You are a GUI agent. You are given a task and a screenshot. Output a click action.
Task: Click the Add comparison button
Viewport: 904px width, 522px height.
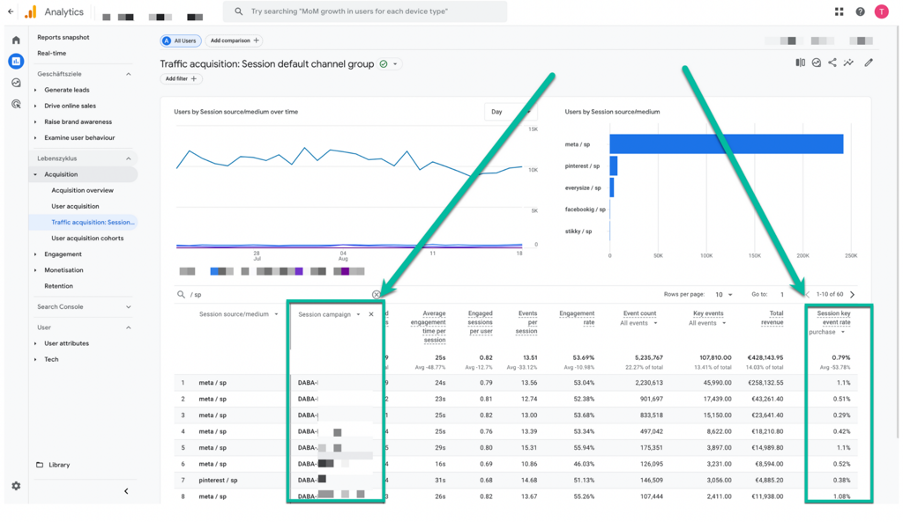coord(234,40)
